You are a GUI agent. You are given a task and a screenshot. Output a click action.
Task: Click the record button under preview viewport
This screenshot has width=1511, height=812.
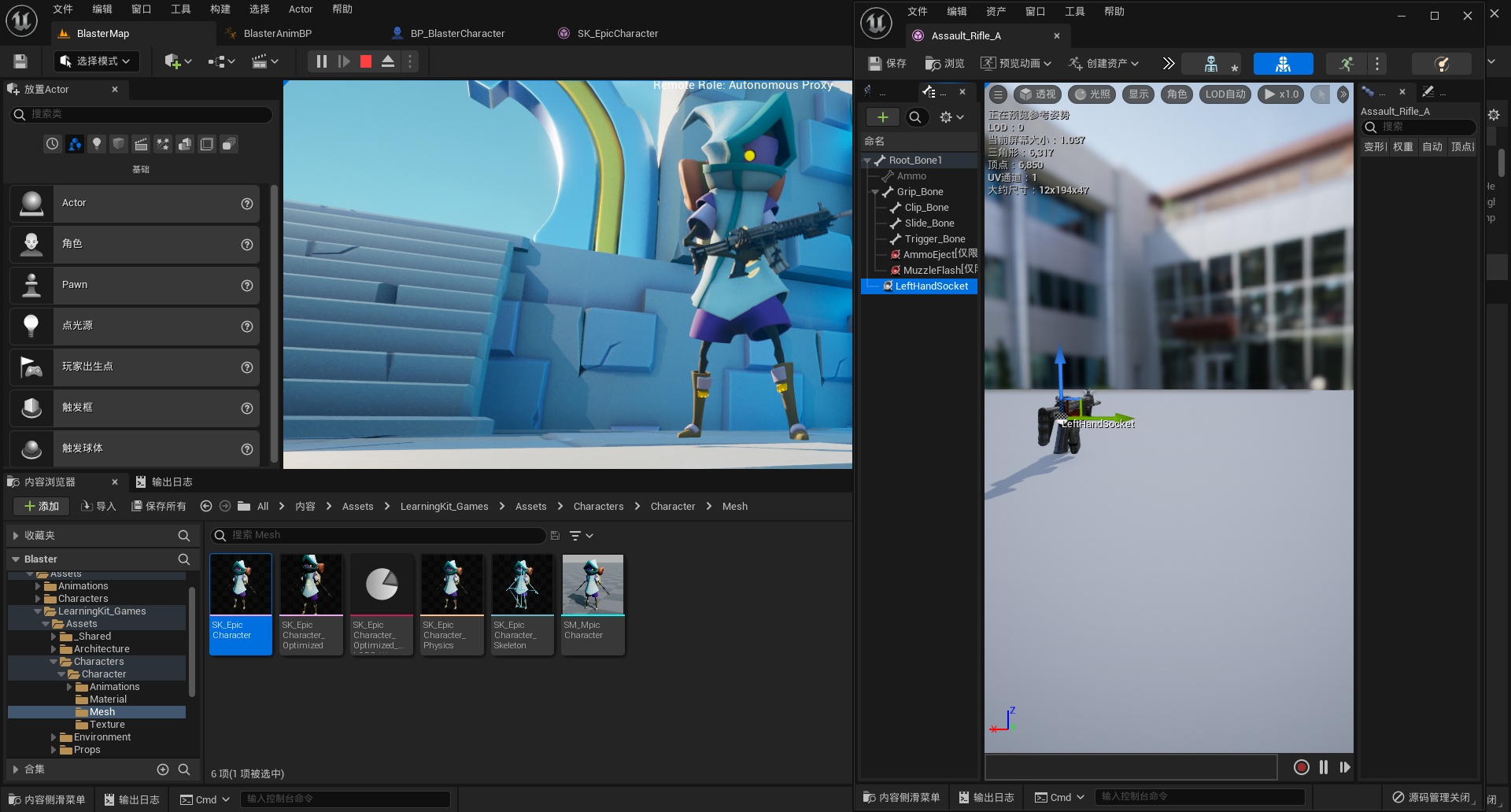(1301, 767)
